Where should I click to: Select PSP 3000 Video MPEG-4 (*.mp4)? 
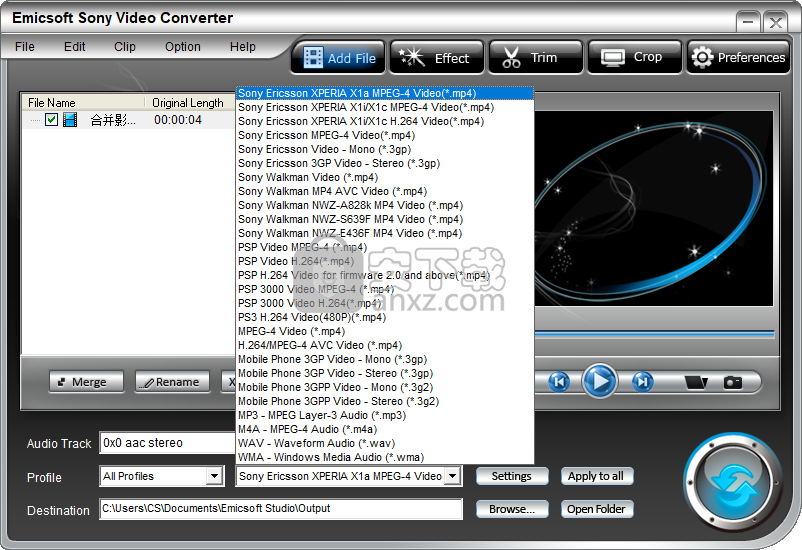[385, 289]
